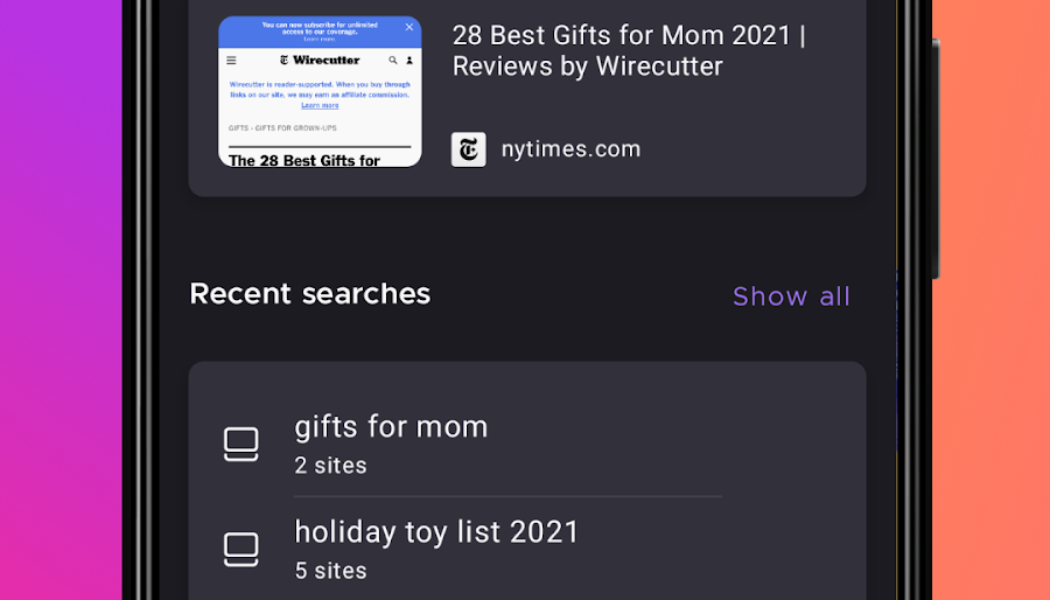The height and width of the screenshot is (600, 1050).
Task: Click the New York Times favicon
Action: (468, 149)
